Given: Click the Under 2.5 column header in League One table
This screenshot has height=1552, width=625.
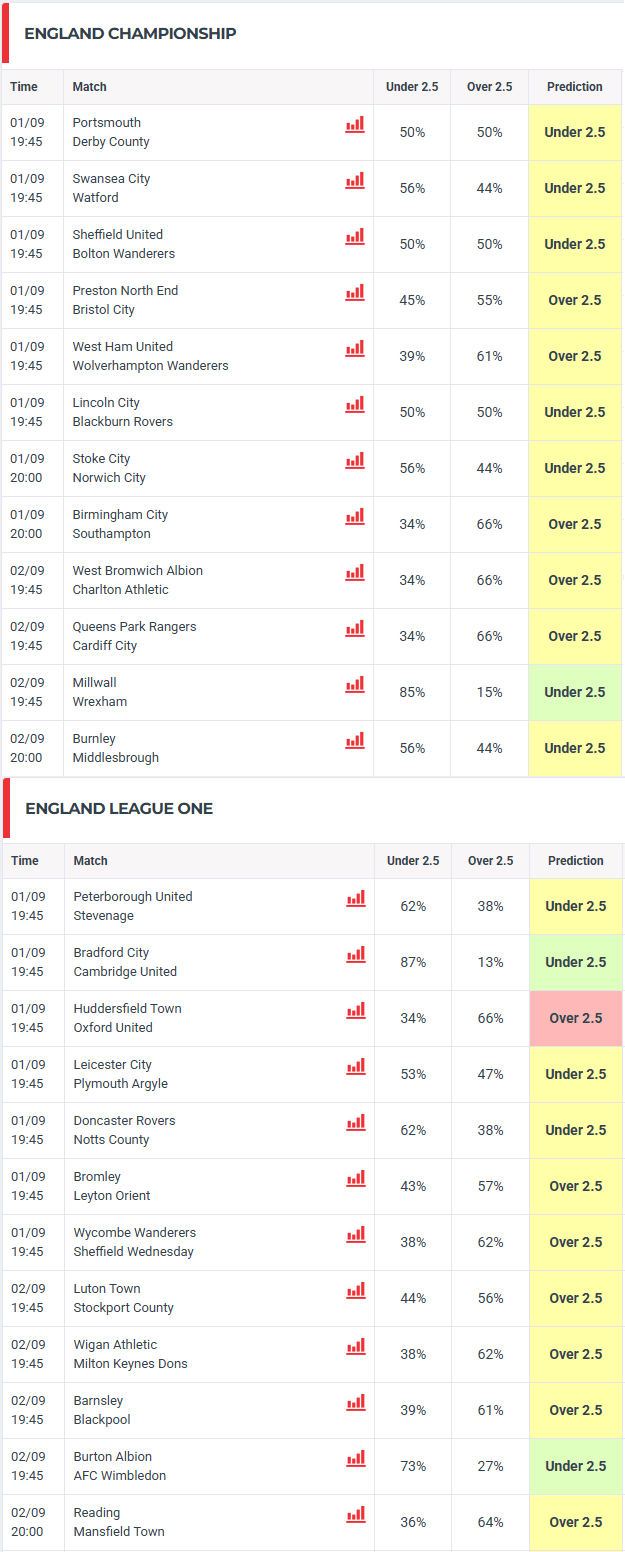Looking at the screenshot, I should tap(413, 861).
